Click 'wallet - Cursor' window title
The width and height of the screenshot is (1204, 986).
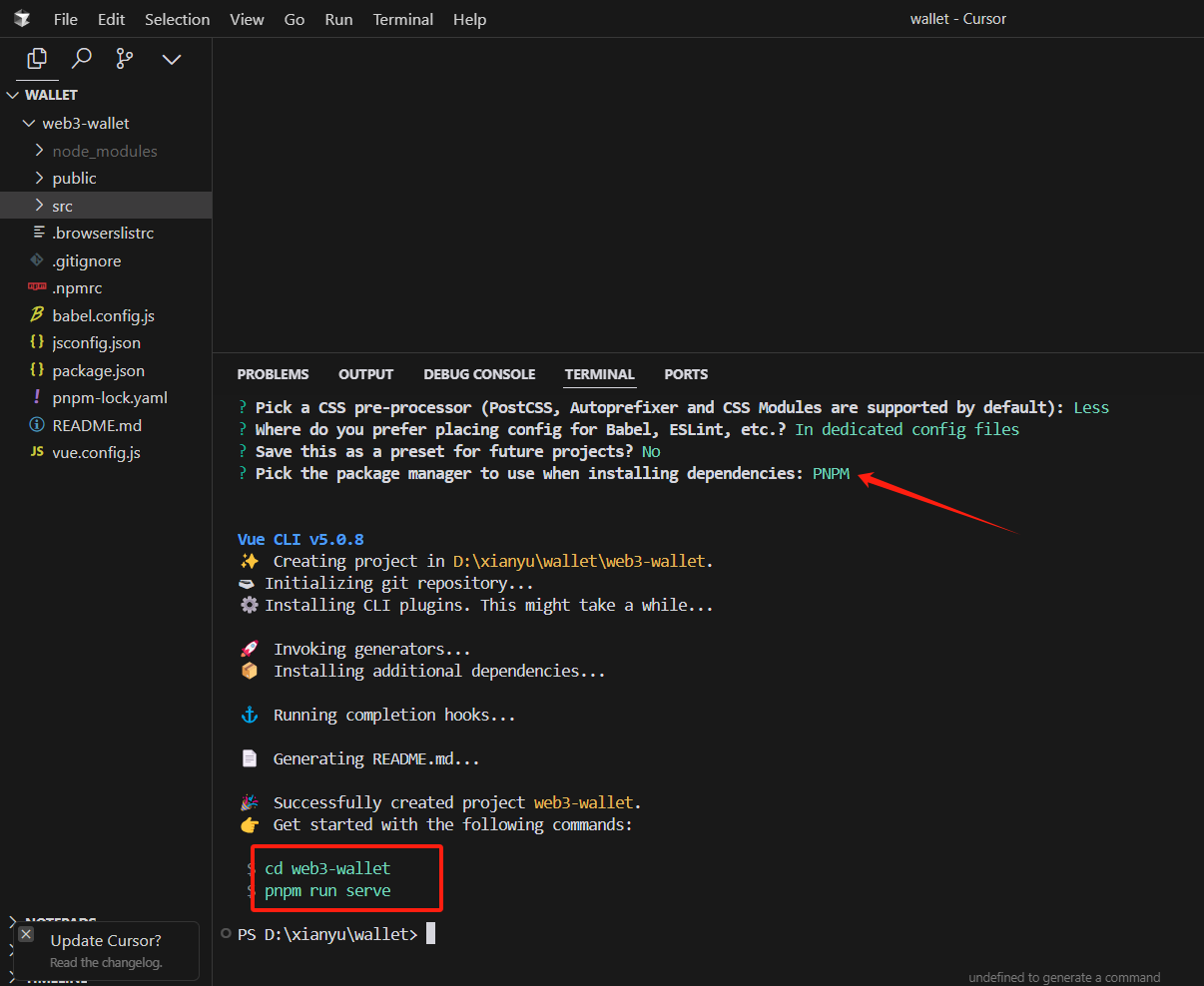(958, 19)
